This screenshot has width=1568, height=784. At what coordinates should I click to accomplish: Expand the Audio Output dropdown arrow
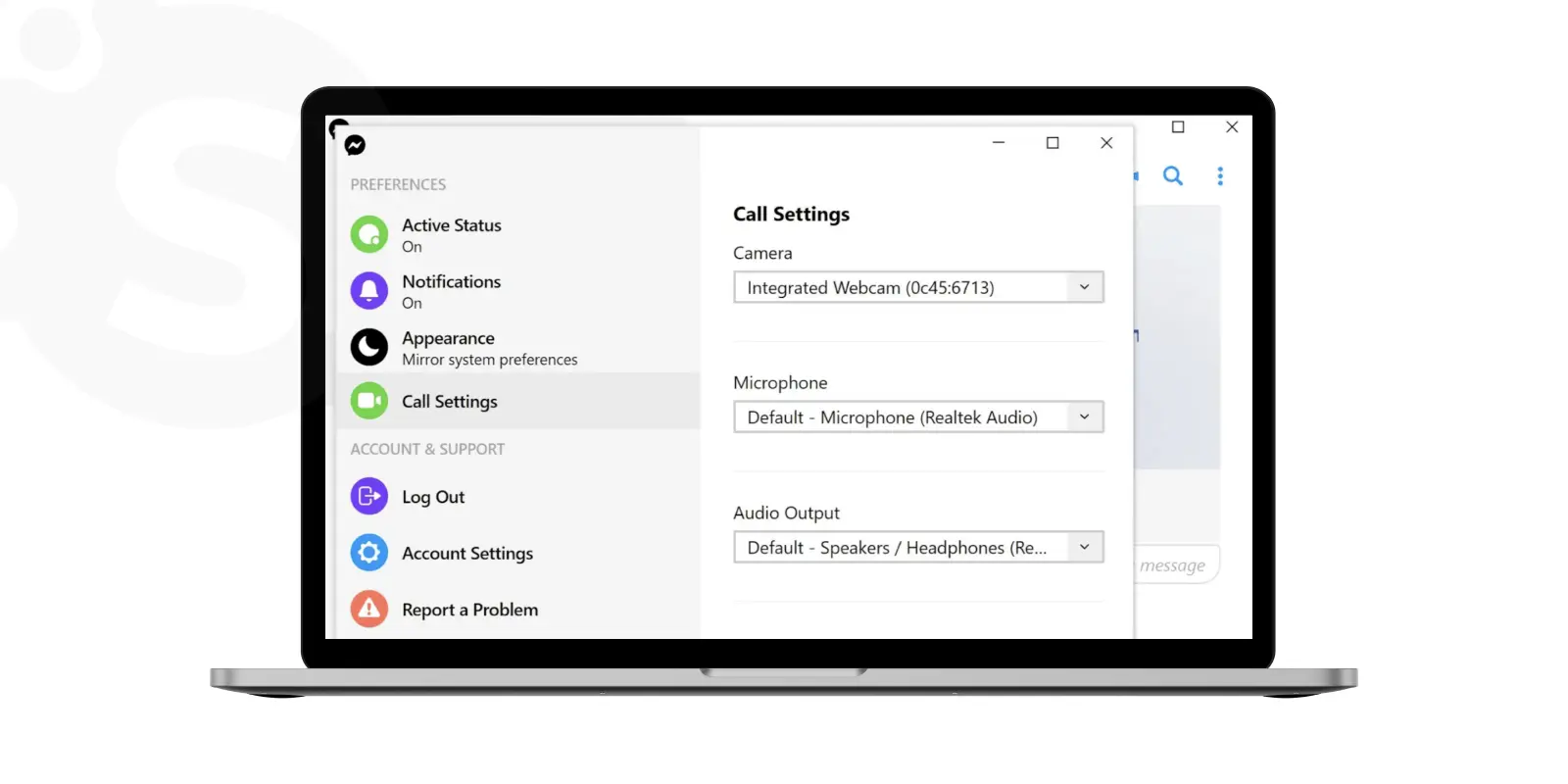[x=1085, y=547]
